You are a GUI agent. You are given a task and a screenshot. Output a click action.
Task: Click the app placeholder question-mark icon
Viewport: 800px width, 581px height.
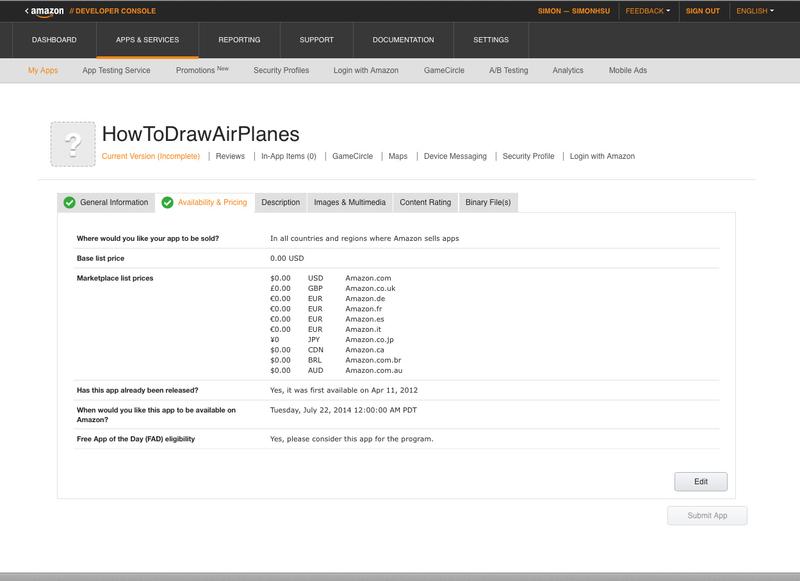pyautogui.click(x=72, y=144)
